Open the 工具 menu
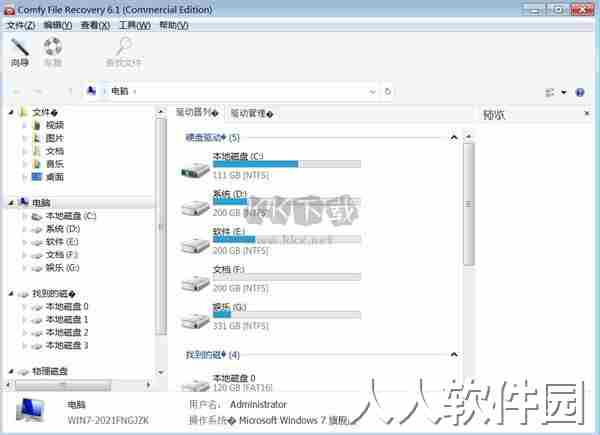Viewport: 600px width, 435px height. click(135, 26)
